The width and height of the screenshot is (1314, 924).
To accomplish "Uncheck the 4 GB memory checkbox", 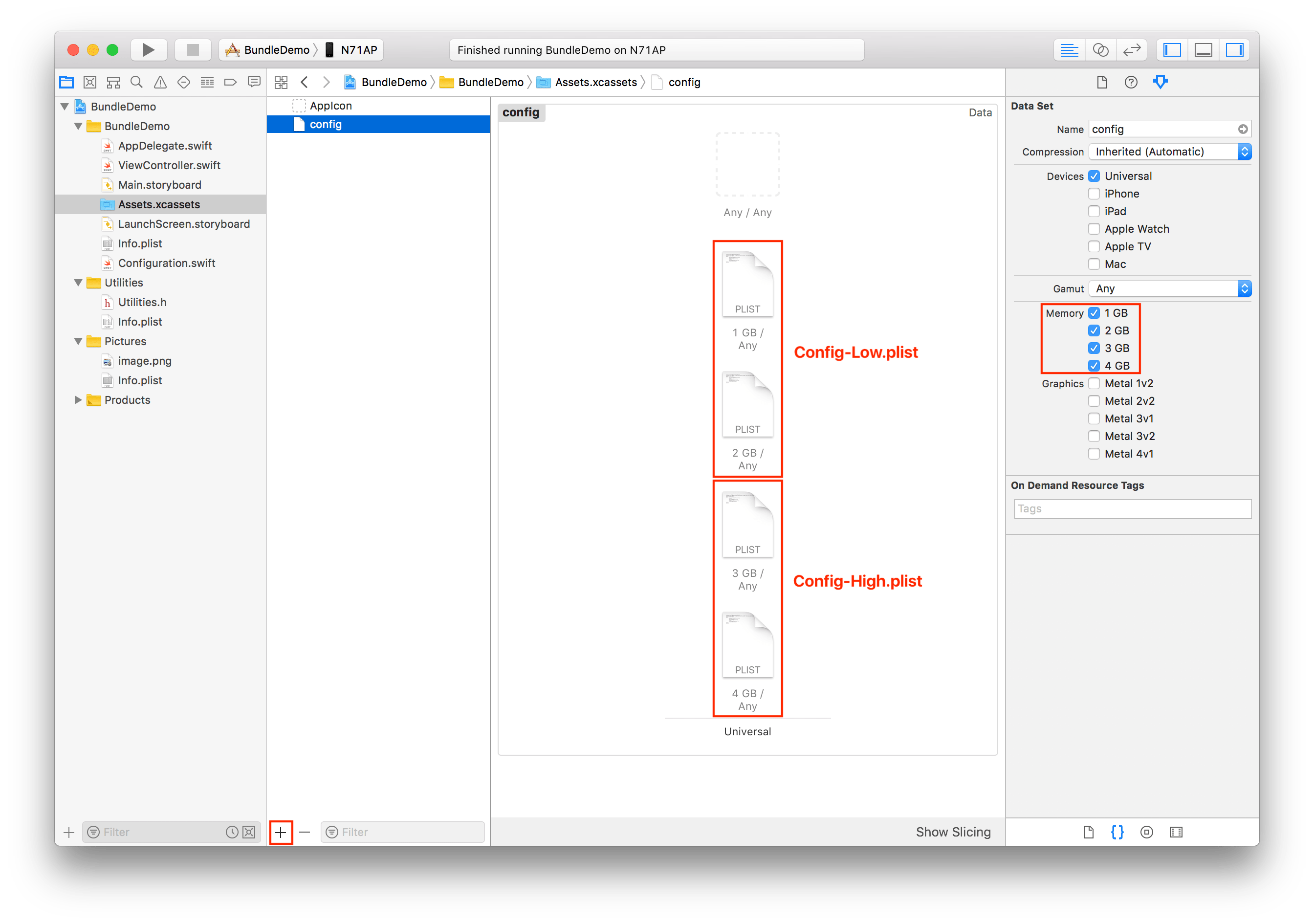I will [1094, 365].
